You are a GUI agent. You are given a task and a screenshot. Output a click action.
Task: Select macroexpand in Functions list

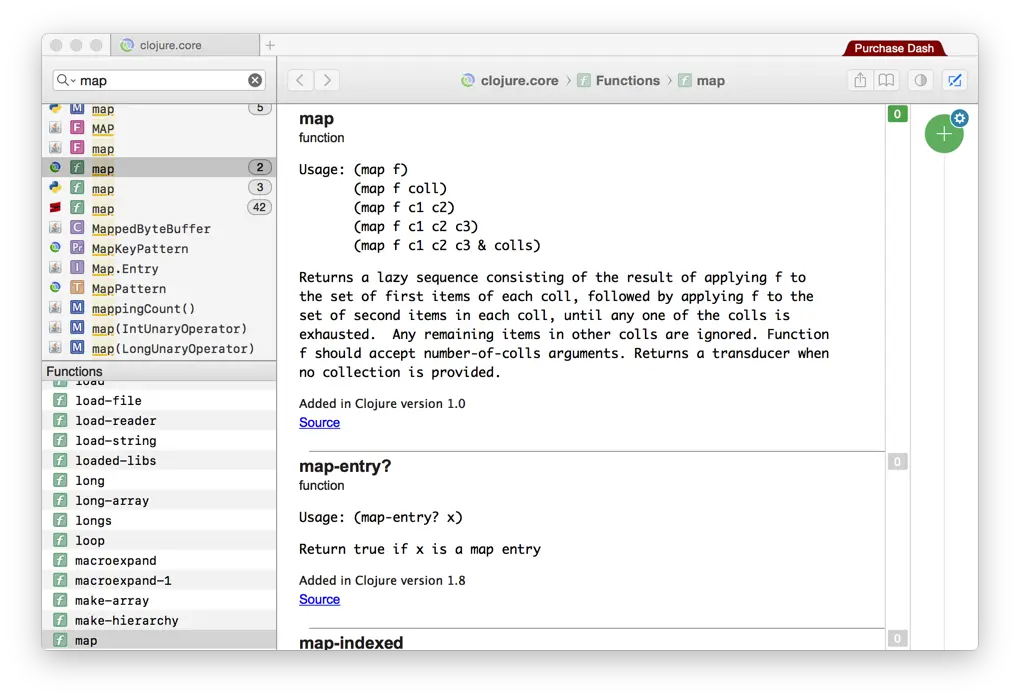click(x=159, y=560)
